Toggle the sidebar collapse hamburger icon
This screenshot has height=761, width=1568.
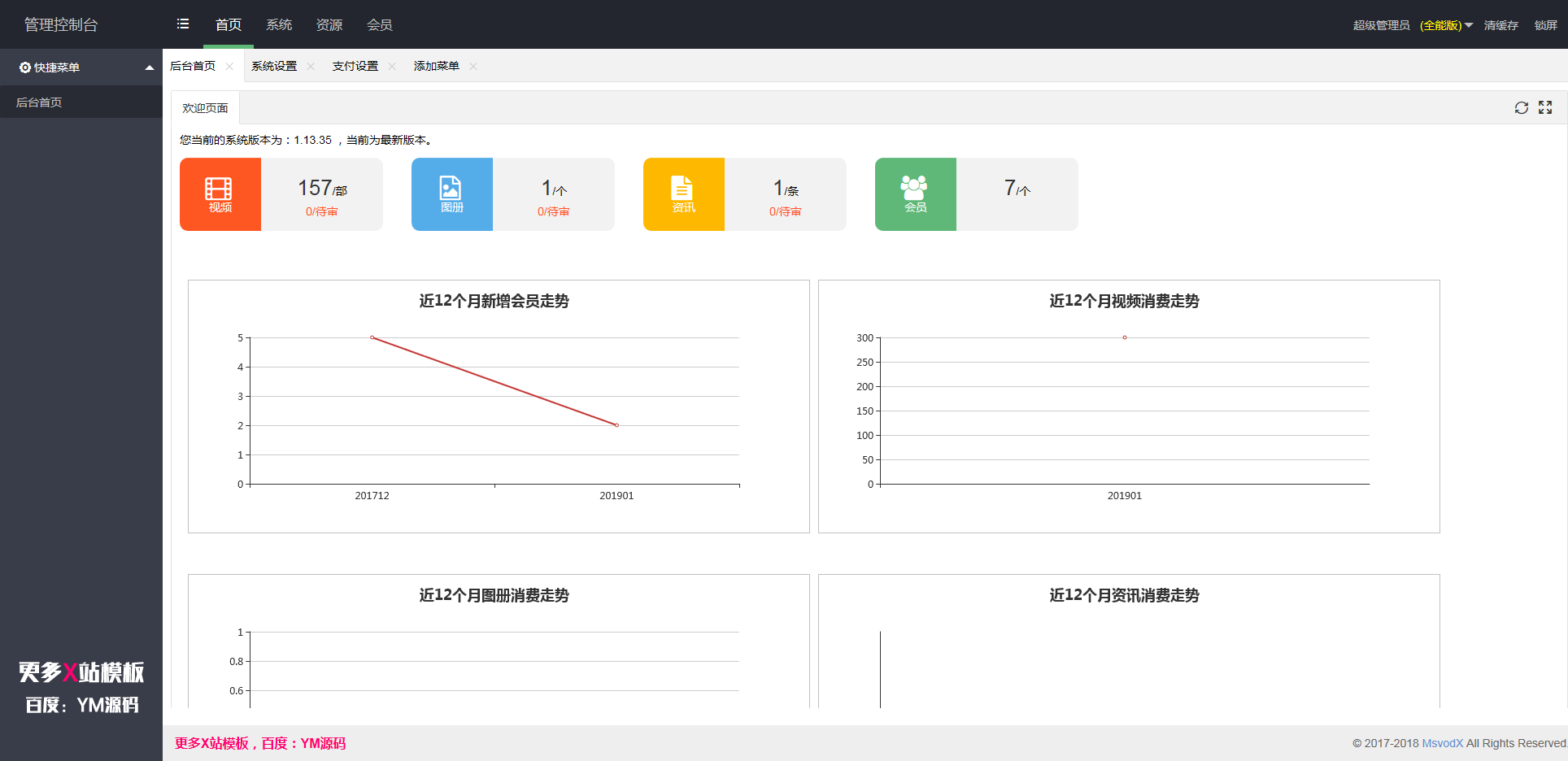183,24
